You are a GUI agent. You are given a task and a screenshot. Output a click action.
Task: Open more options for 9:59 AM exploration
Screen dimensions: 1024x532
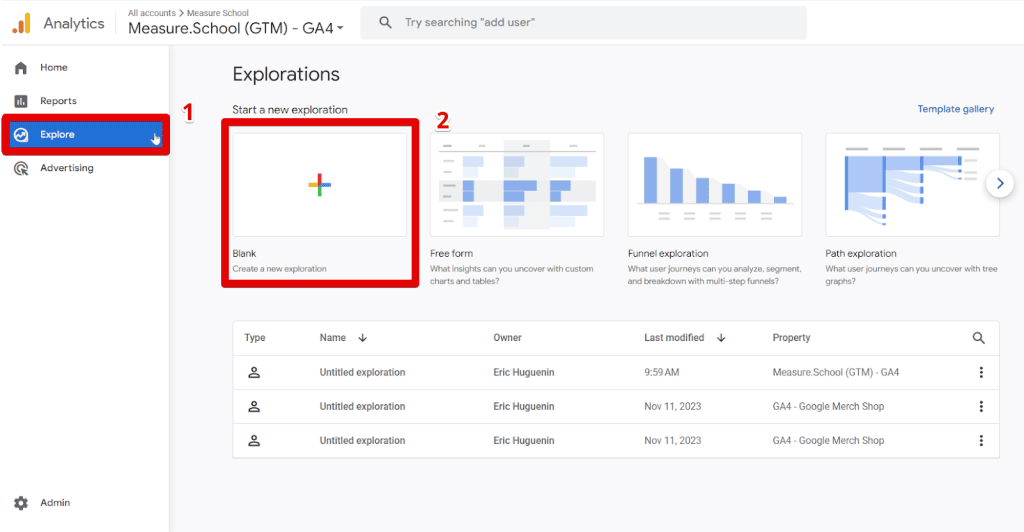point(981,373)
